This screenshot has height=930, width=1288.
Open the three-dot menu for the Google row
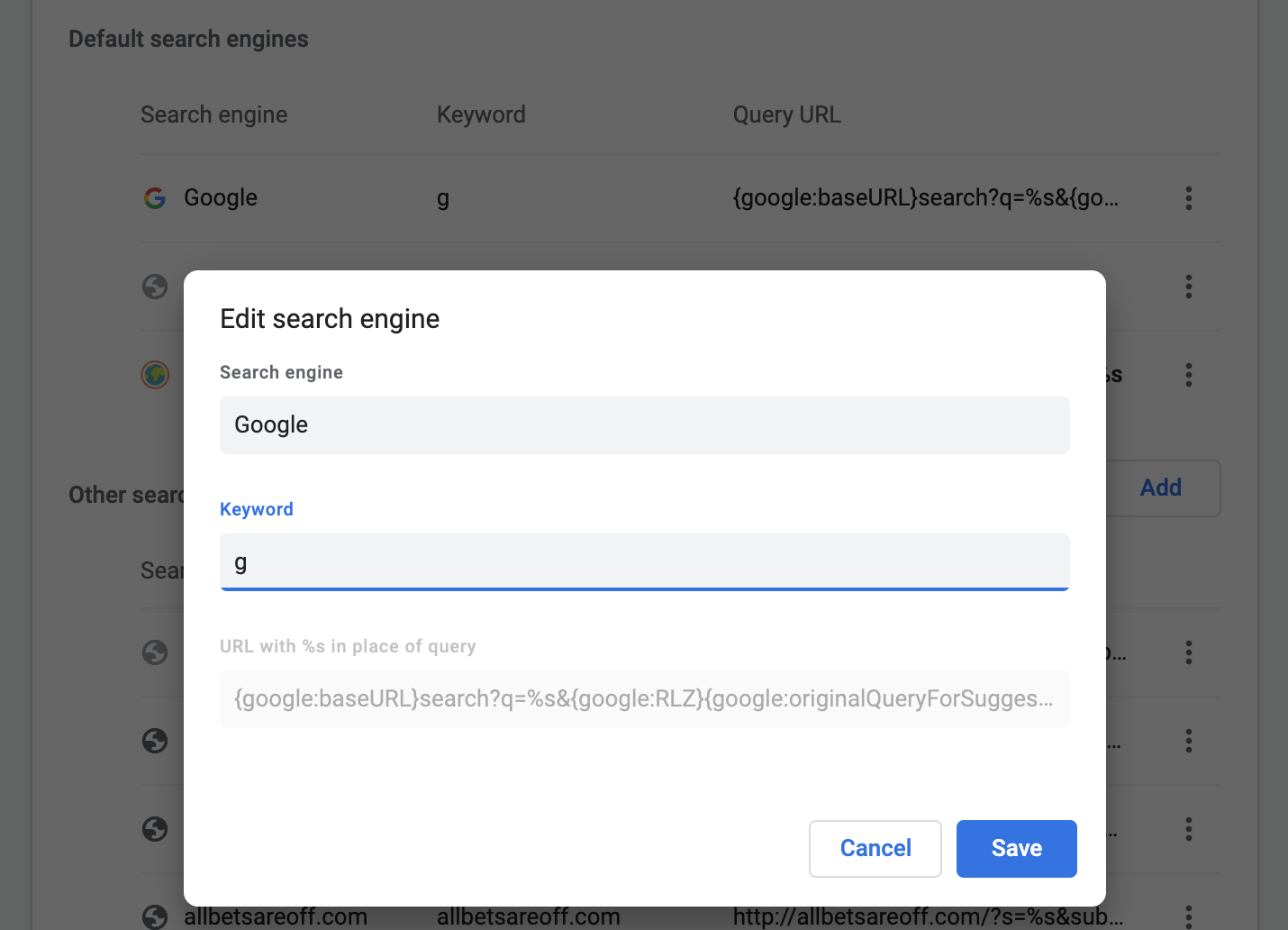pyautogui.click(x=1189, y=198)
